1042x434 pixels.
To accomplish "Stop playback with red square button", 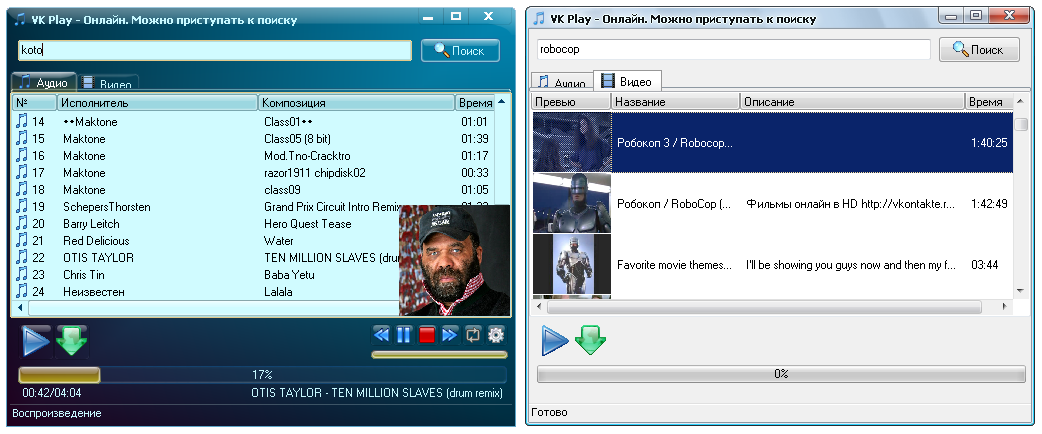I will [x=427, y=334].
